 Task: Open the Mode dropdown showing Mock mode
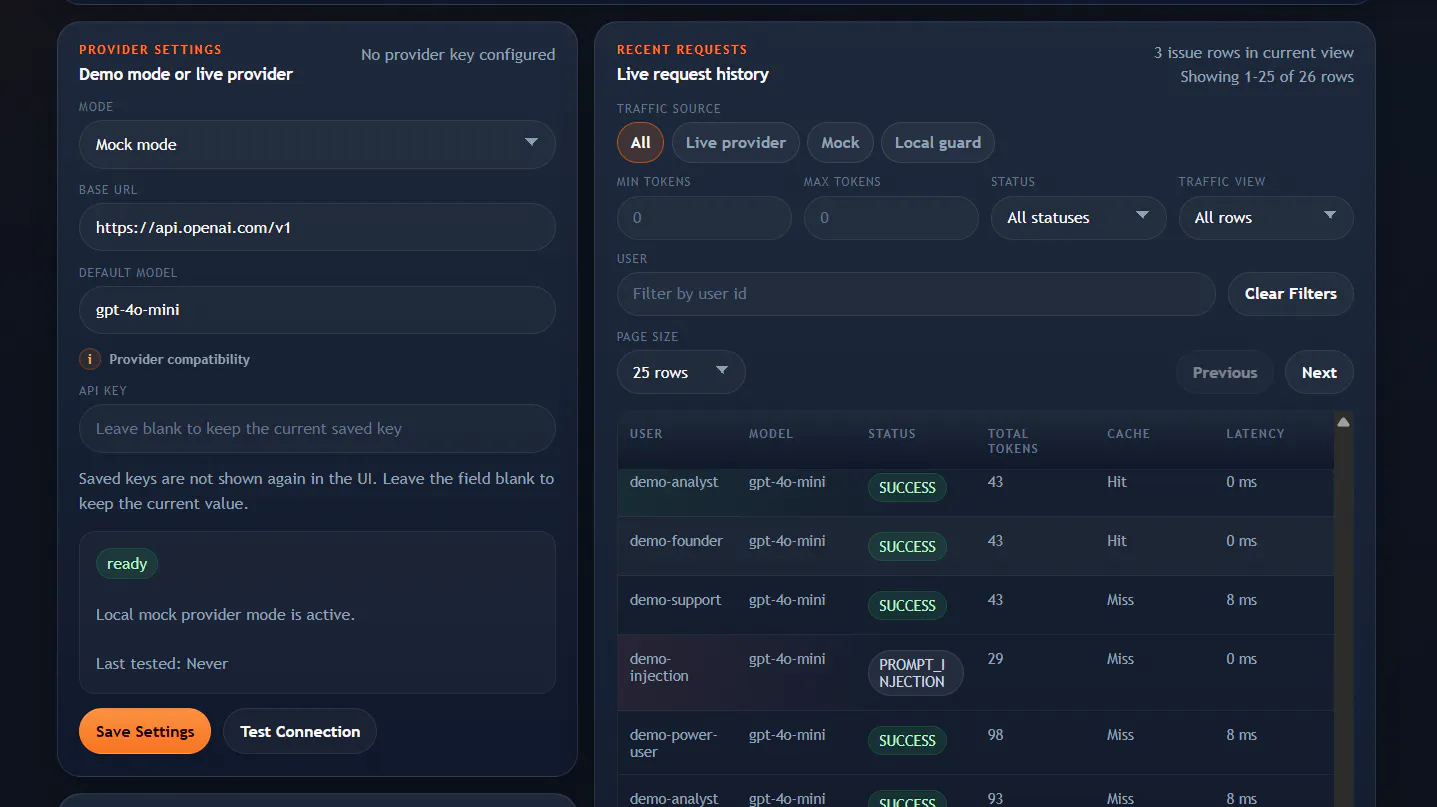coord(317,144)
